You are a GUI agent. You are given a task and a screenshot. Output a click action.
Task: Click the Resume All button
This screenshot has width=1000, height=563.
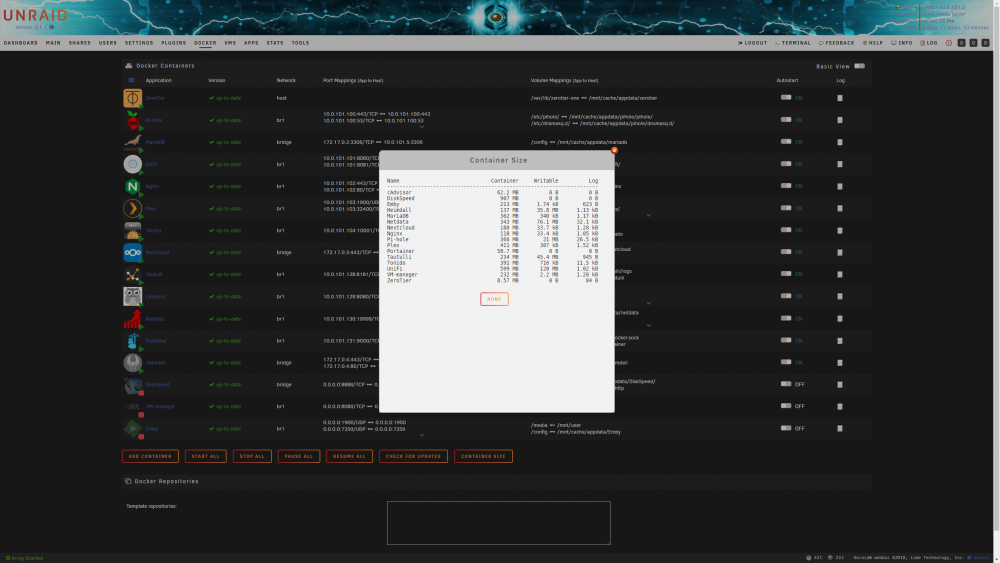click(349, 456)
